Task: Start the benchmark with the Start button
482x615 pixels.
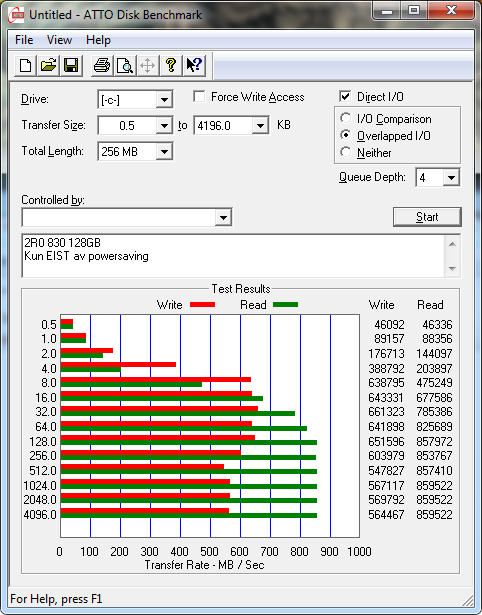Action: 427,217
